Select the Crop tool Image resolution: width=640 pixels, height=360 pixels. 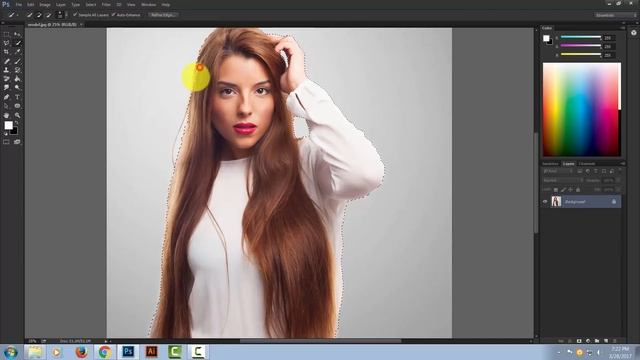(6, 52)
